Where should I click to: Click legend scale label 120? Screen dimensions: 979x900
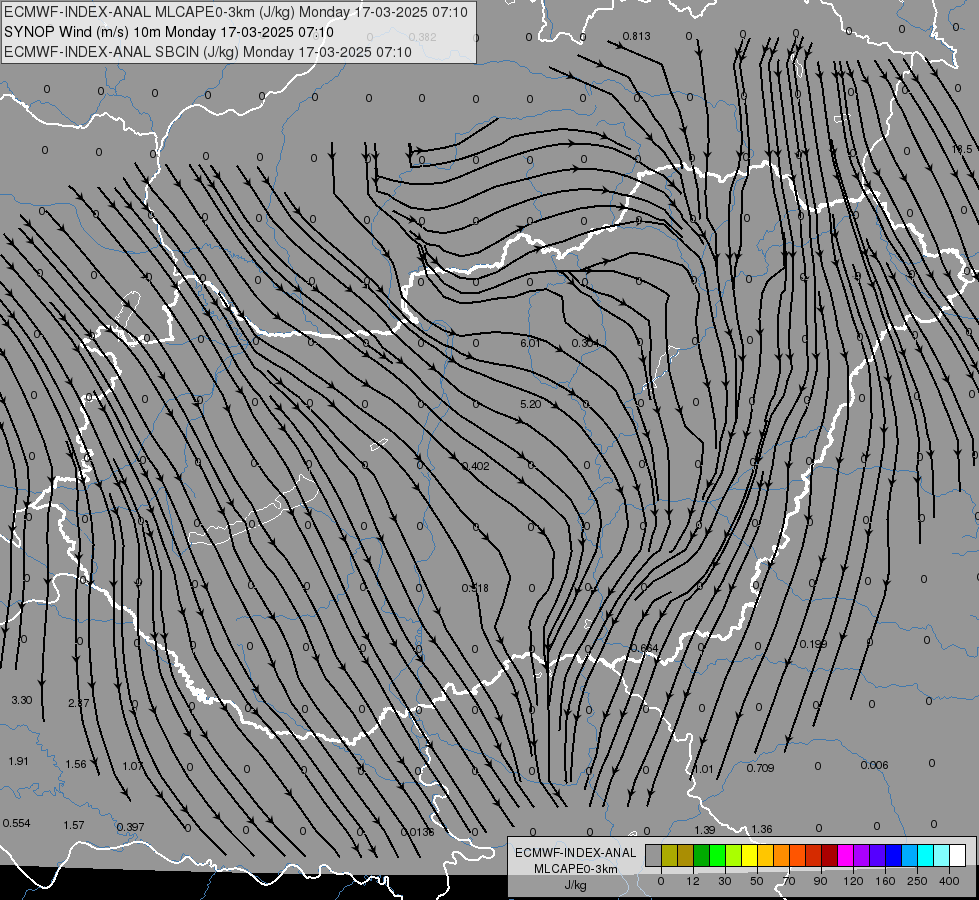[x=852, y=881]
